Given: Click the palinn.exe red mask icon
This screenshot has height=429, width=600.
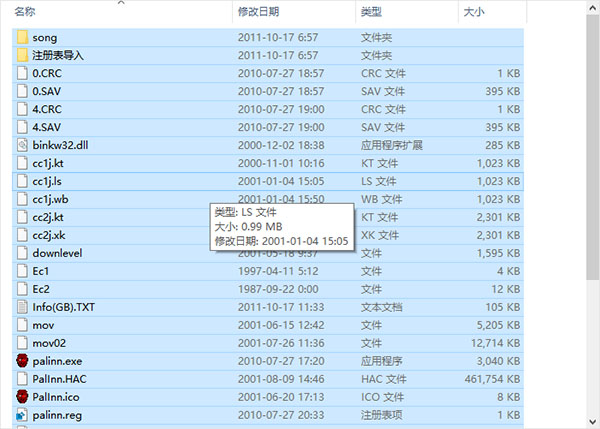Looking at the screenshot, I should point(23,360).
